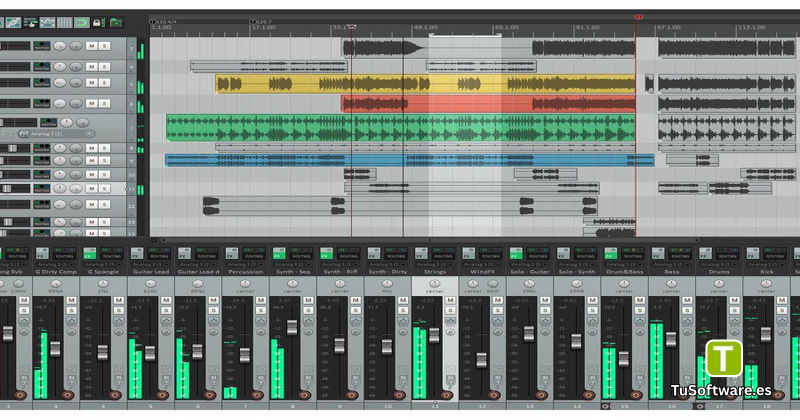Click the WindFX strip name
The width and height of the screenshot is (800, 420).
point(482,272)
